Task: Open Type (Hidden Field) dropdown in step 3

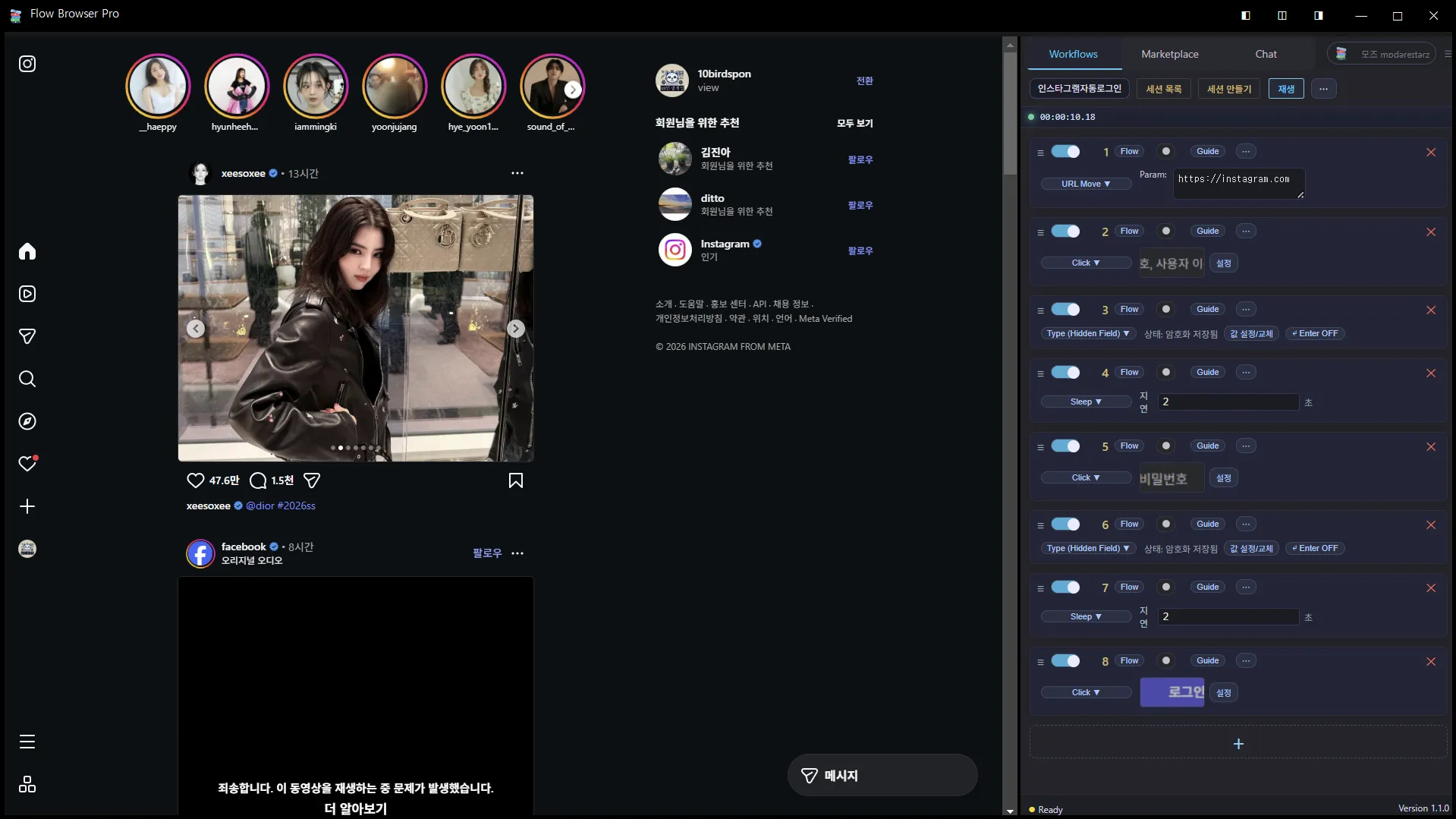Action: pyautogui.click(x=1087, y=333)
